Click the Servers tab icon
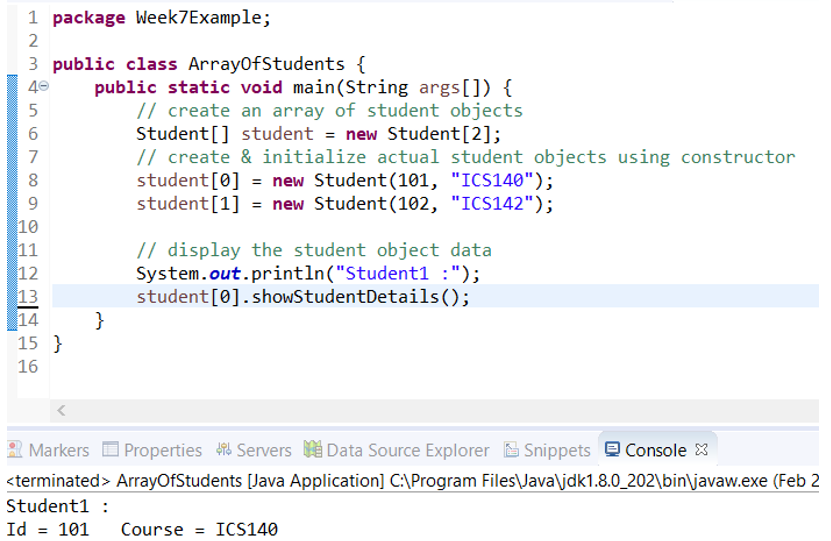Screen dimensions: 831x541 224,449
